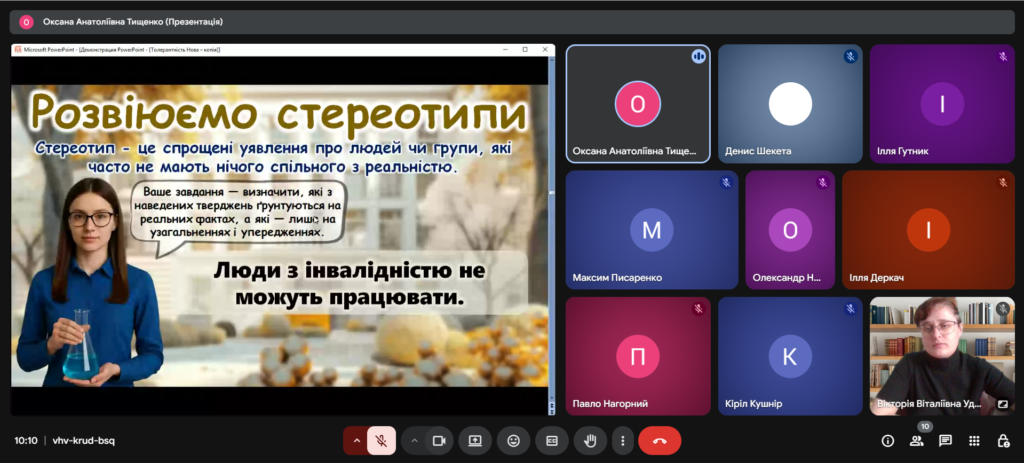The height and width of the screenshot is (463, 1024).
Task: Open more options three-dot menu
Action: (x=622, y=440)
